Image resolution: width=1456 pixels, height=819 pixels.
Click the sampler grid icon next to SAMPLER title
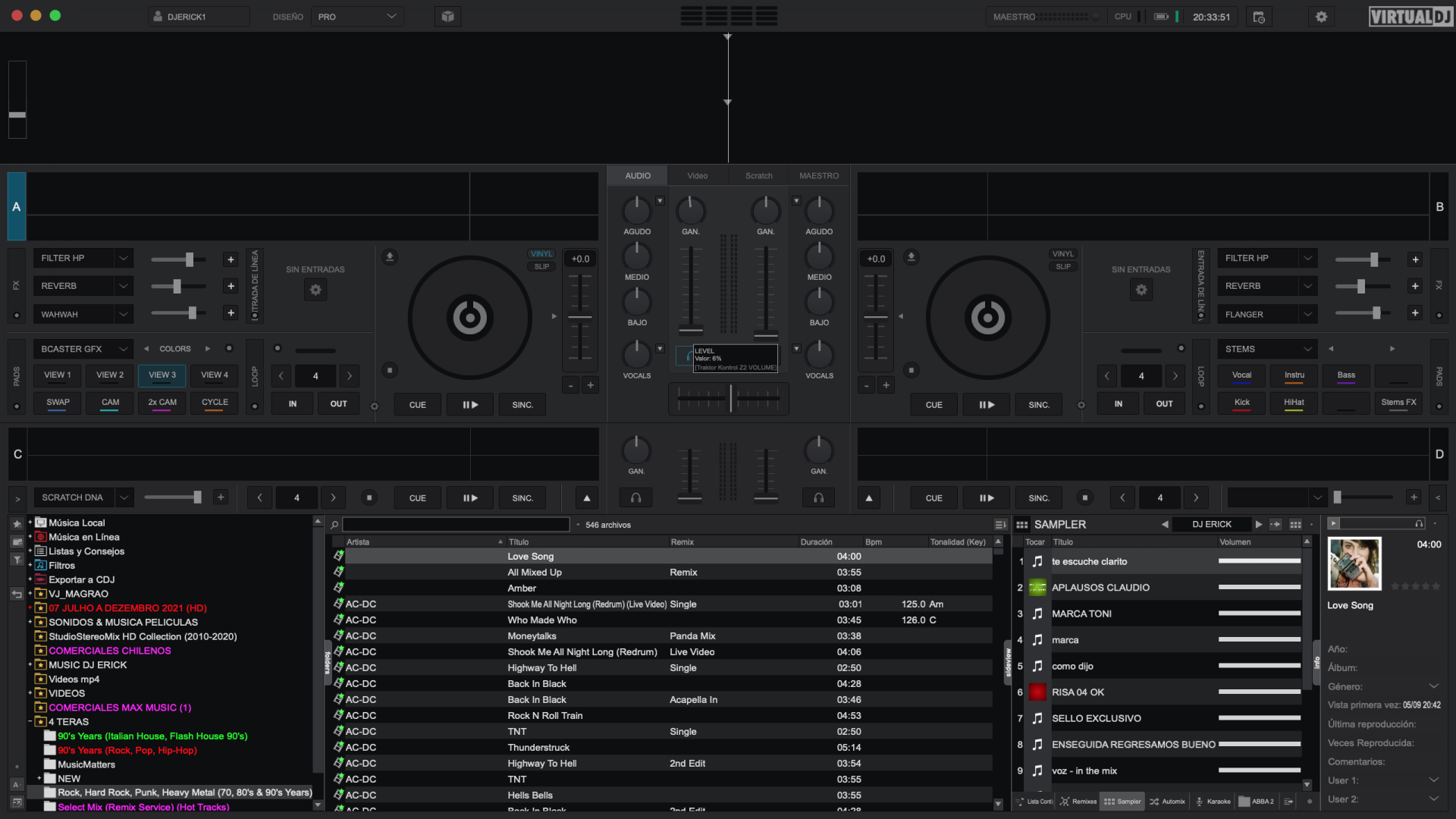pyautogui.click(x=1022, y=525)
